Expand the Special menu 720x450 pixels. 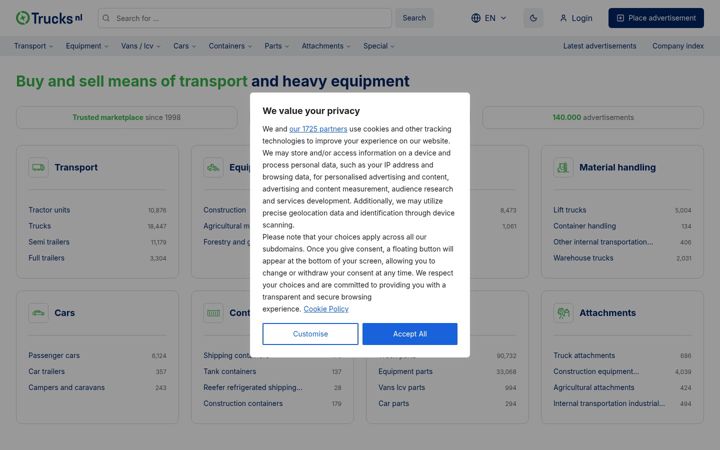coord(379,46)
